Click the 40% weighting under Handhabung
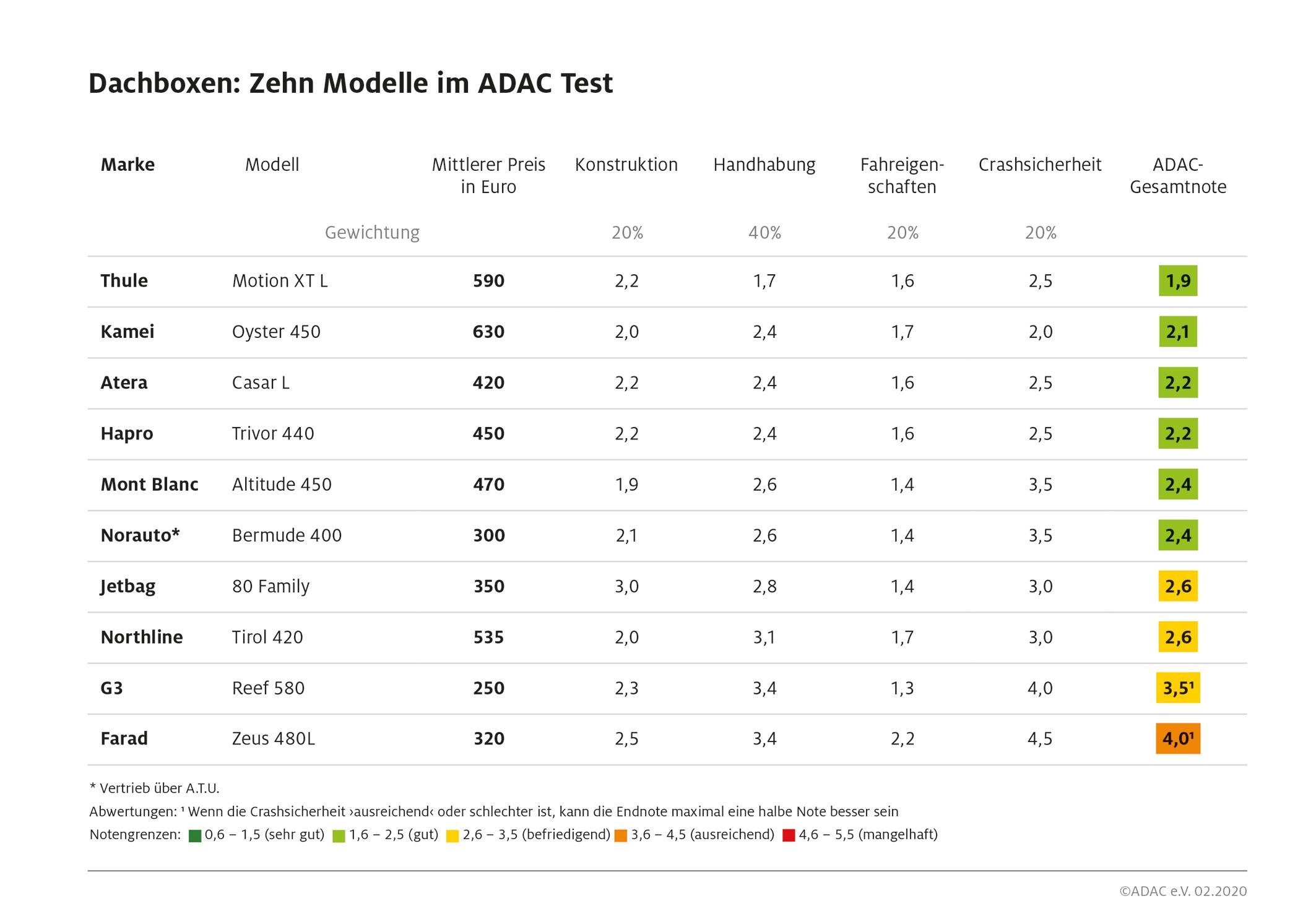This screenshot has height=924, width=1316. coord(764,233)
